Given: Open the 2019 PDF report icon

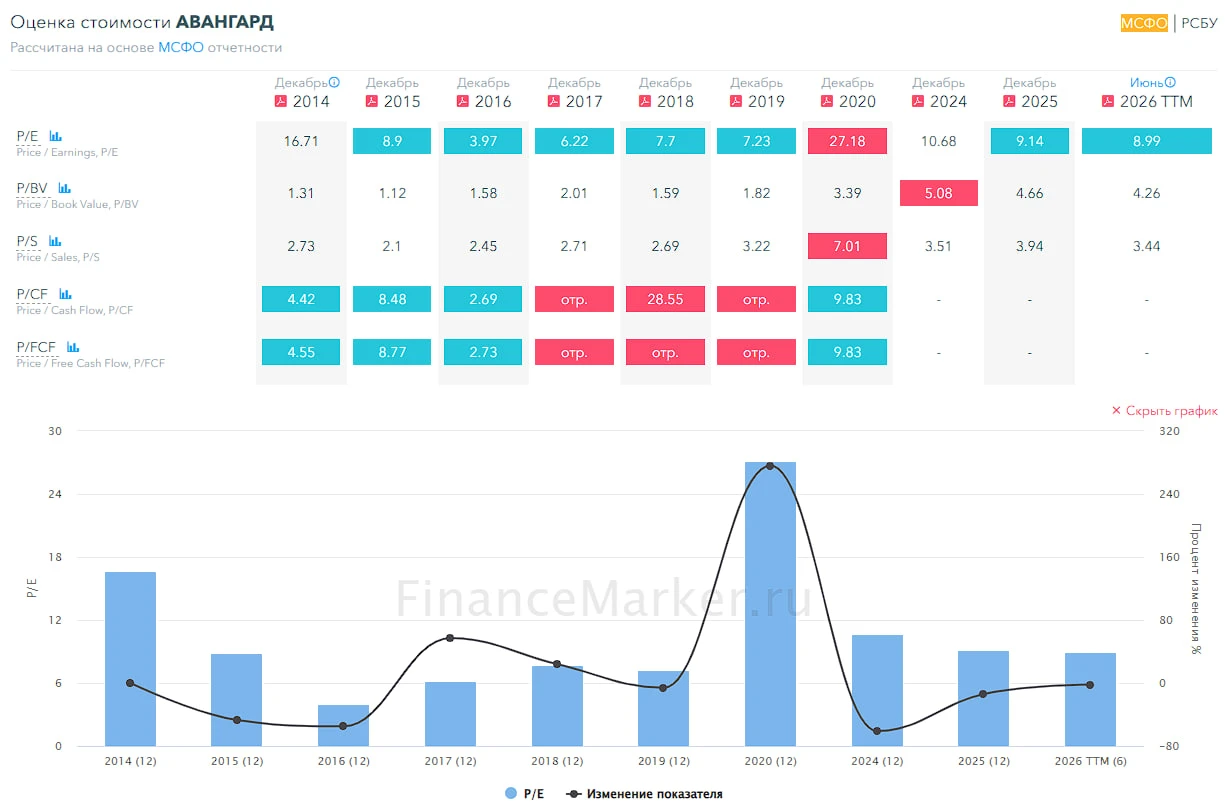Looking at the screenshot, I should coord(735,101).
